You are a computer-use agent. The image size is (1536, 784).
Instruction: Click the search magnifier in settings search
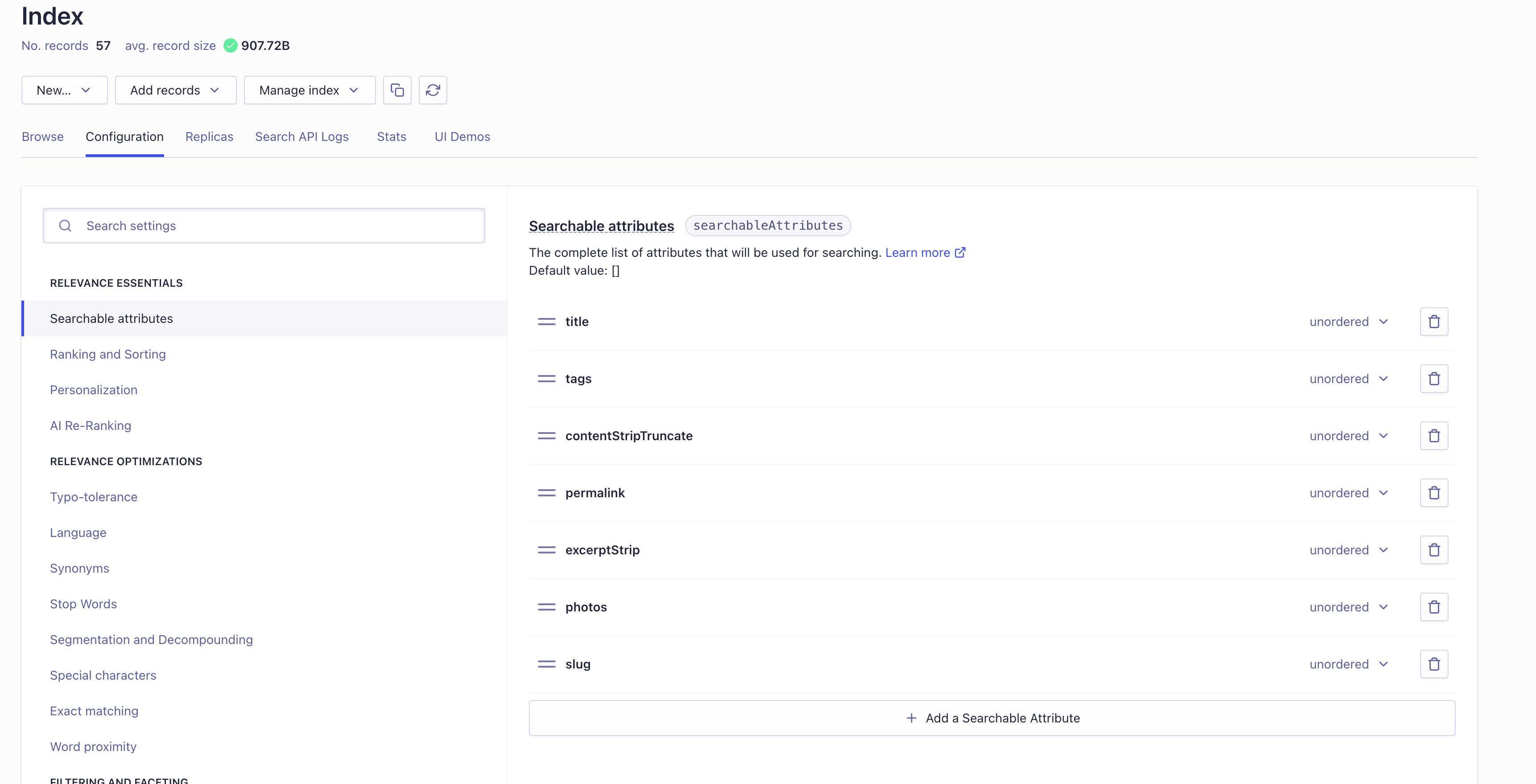(65, 225)
